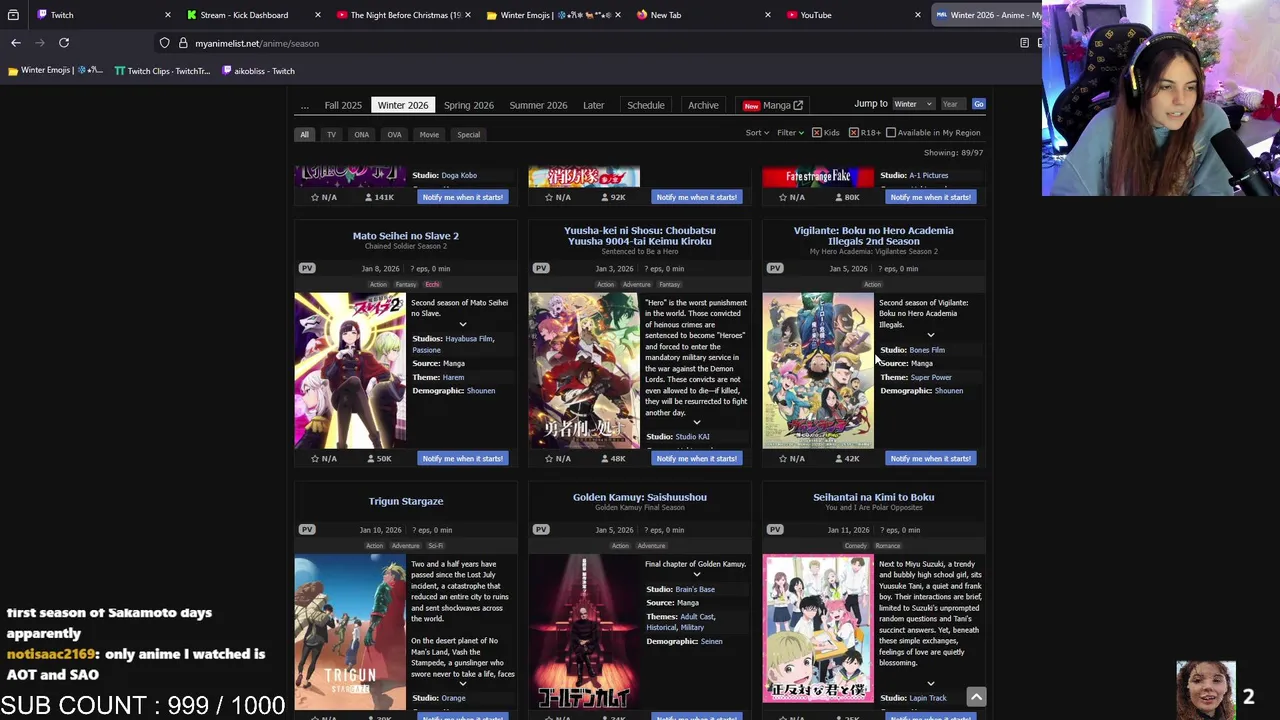Click the star score icon on Yuusha-kei ni Shosu card
1280x720 pixels.
(x=549, y=458)
